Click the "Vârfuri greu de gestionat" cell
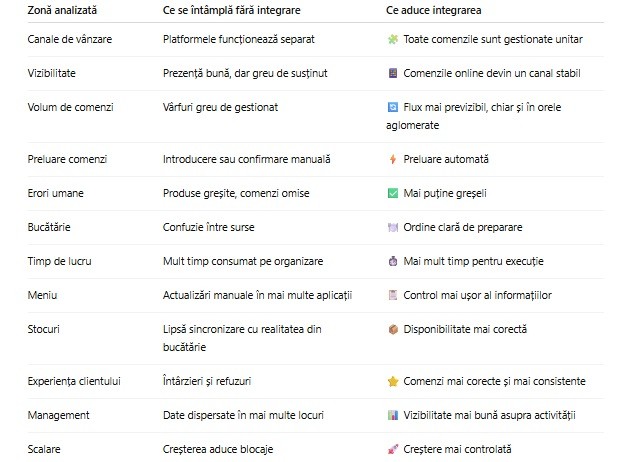Image resolution: width=630 pixels, height=462 pixels. (220, 107)
